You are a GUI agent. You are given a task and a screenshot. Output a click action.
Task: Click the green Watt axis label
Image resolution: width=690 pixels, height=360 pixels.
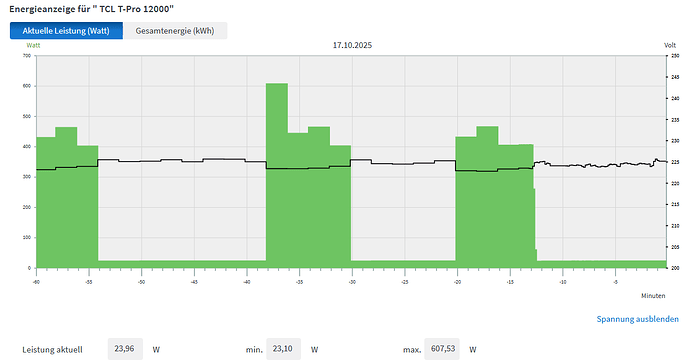[33, 45]
